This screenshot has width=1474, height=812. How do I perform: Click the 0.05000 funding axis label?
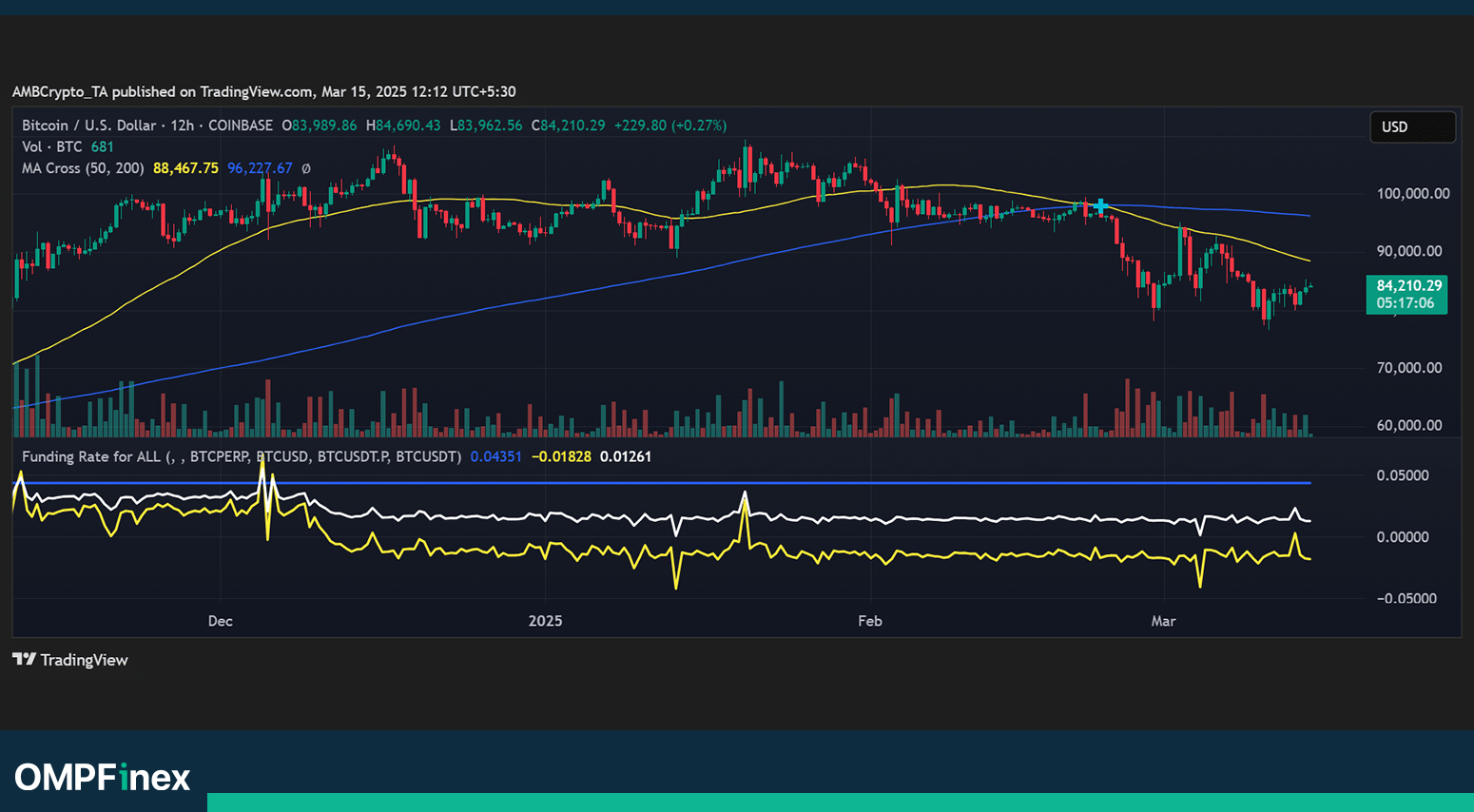tap(1403, 476)
